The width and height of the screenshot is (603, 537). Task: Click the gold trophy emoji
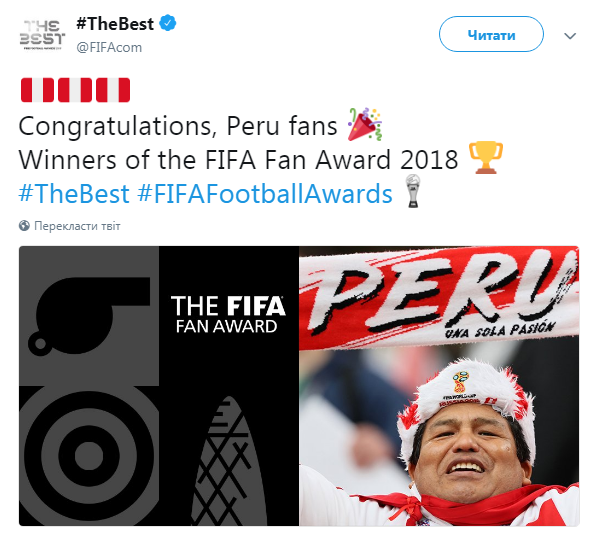coord(485,158)
